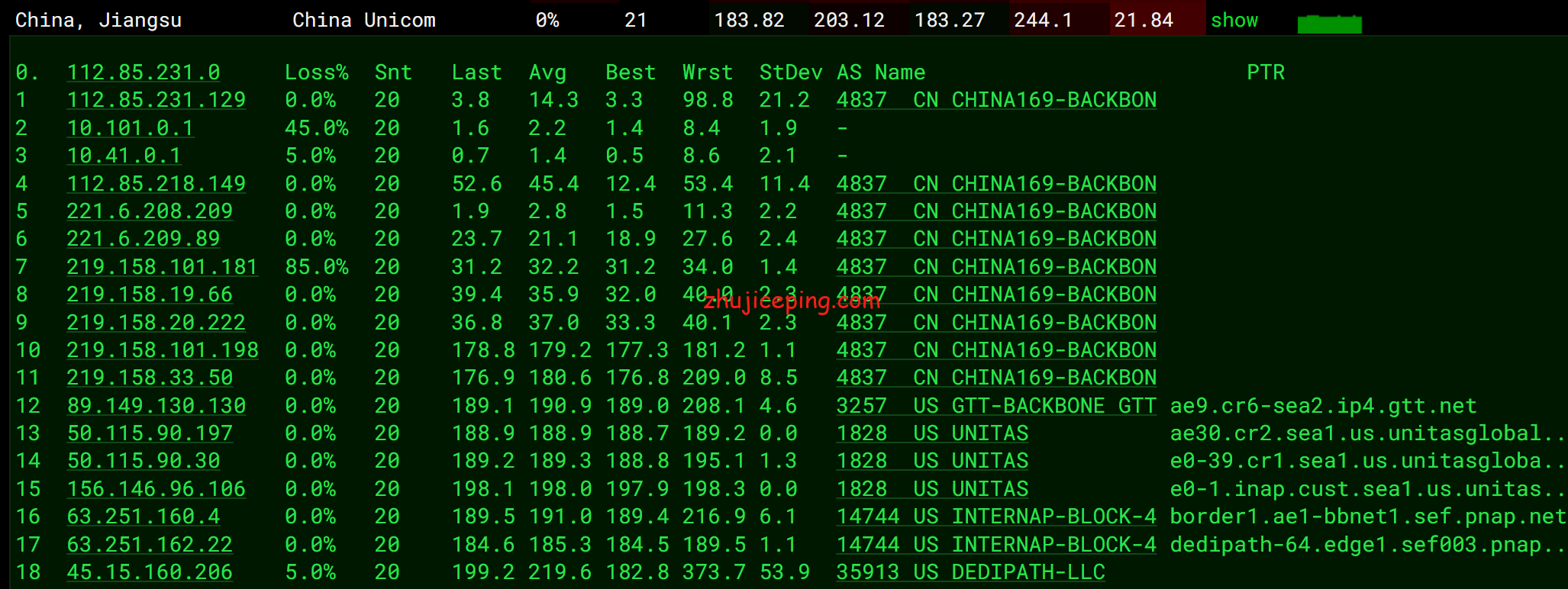Open IP link 221.6.208.209
Screen dimensions: 1568x589
150,211
